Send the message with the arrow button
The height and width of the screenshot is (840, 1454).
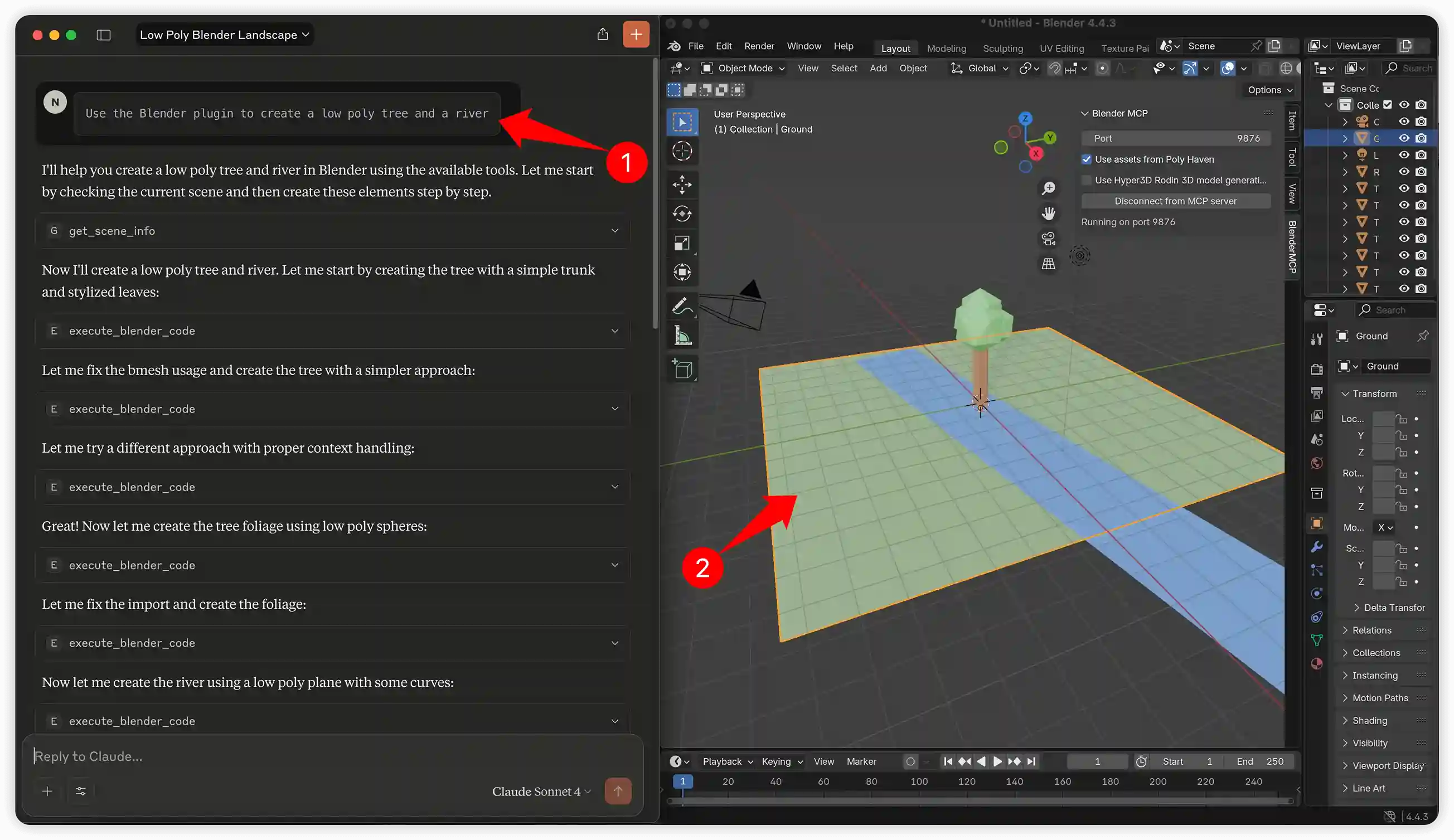(x=618, y=791)
